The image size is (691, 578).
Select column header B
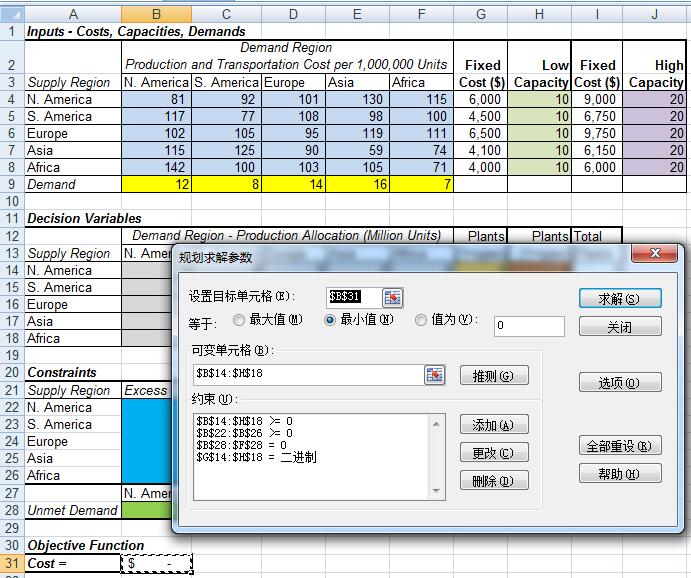[x=155, y=14]
